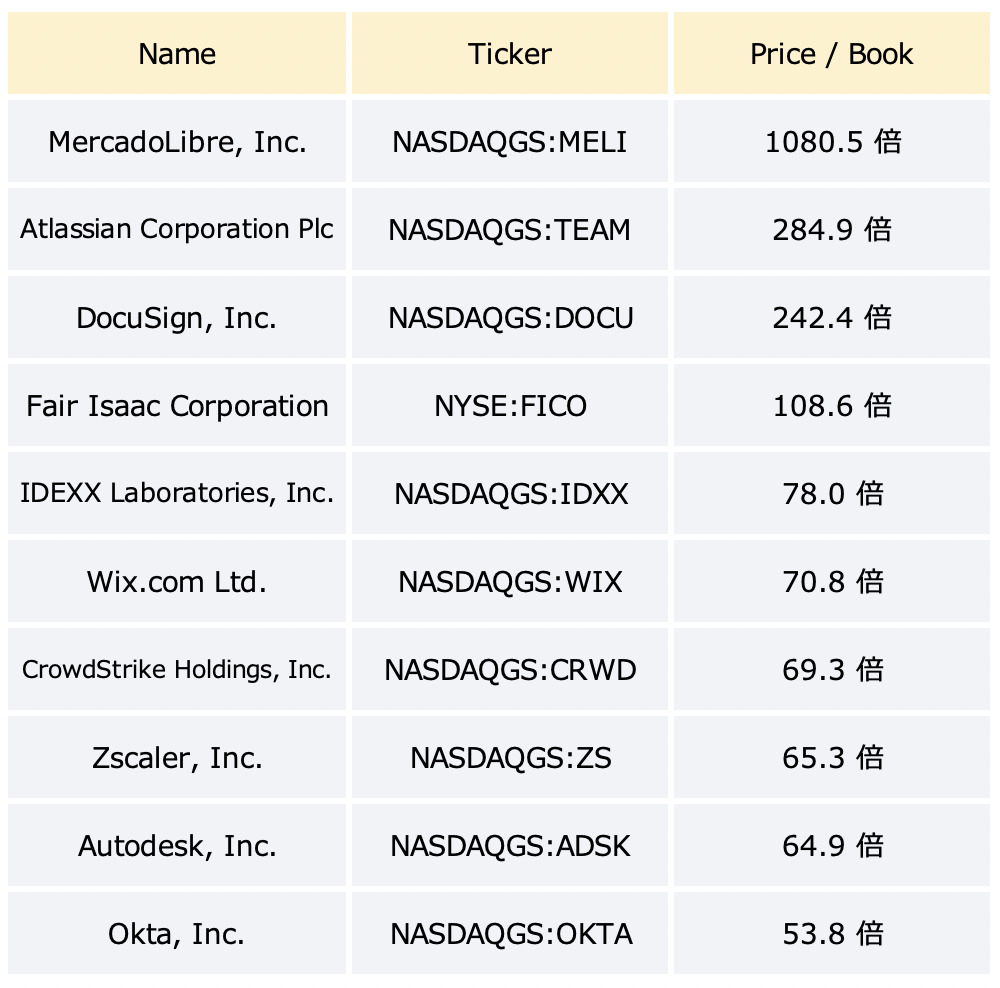Select the MercadoLibre, Inc. name cell
This screenshot has height=988, width=1000.
tap(177, 142)
